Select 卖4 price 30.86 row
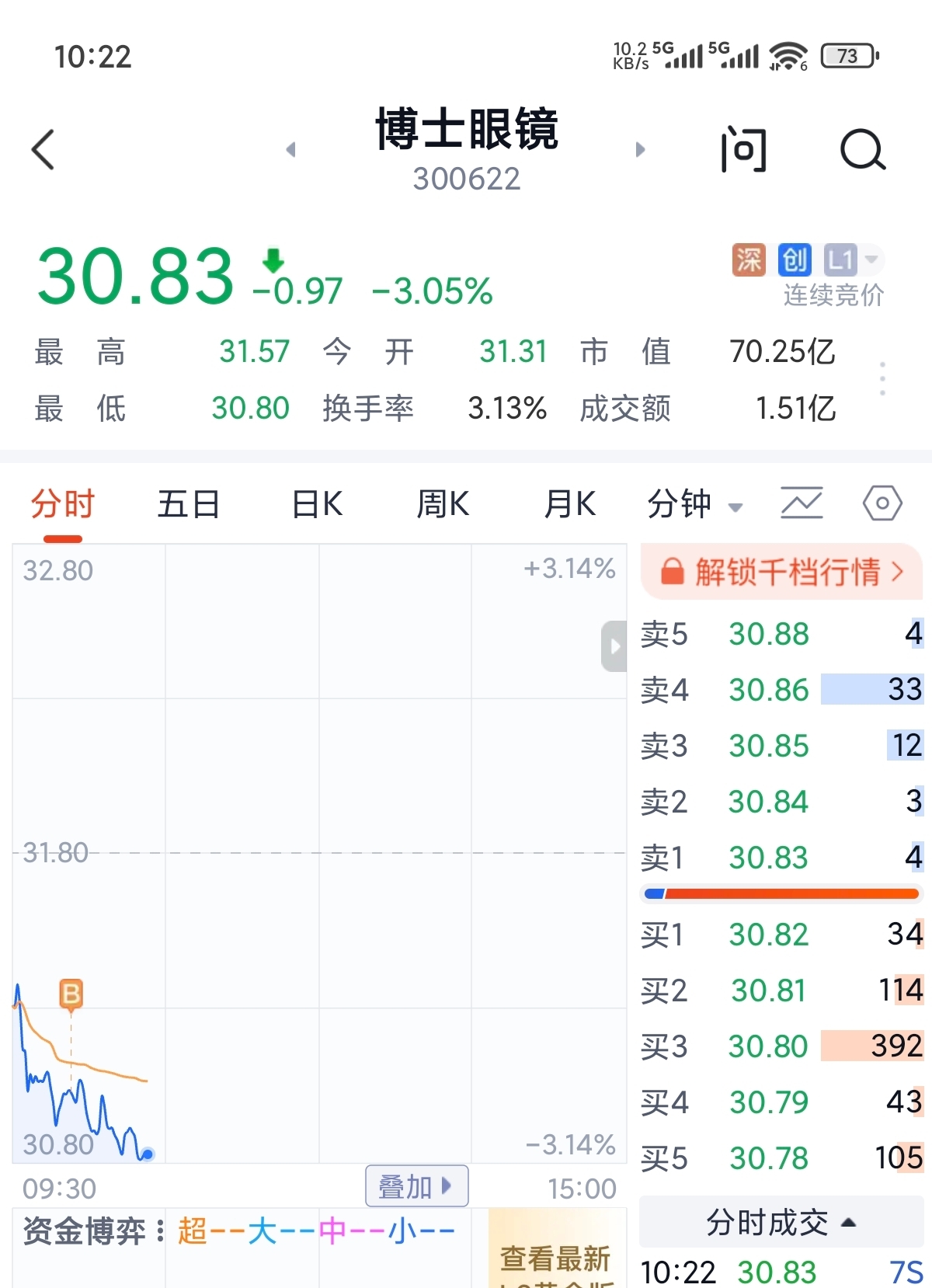The width and height of the screenshot is (932, 1288). tap(781, 690)
